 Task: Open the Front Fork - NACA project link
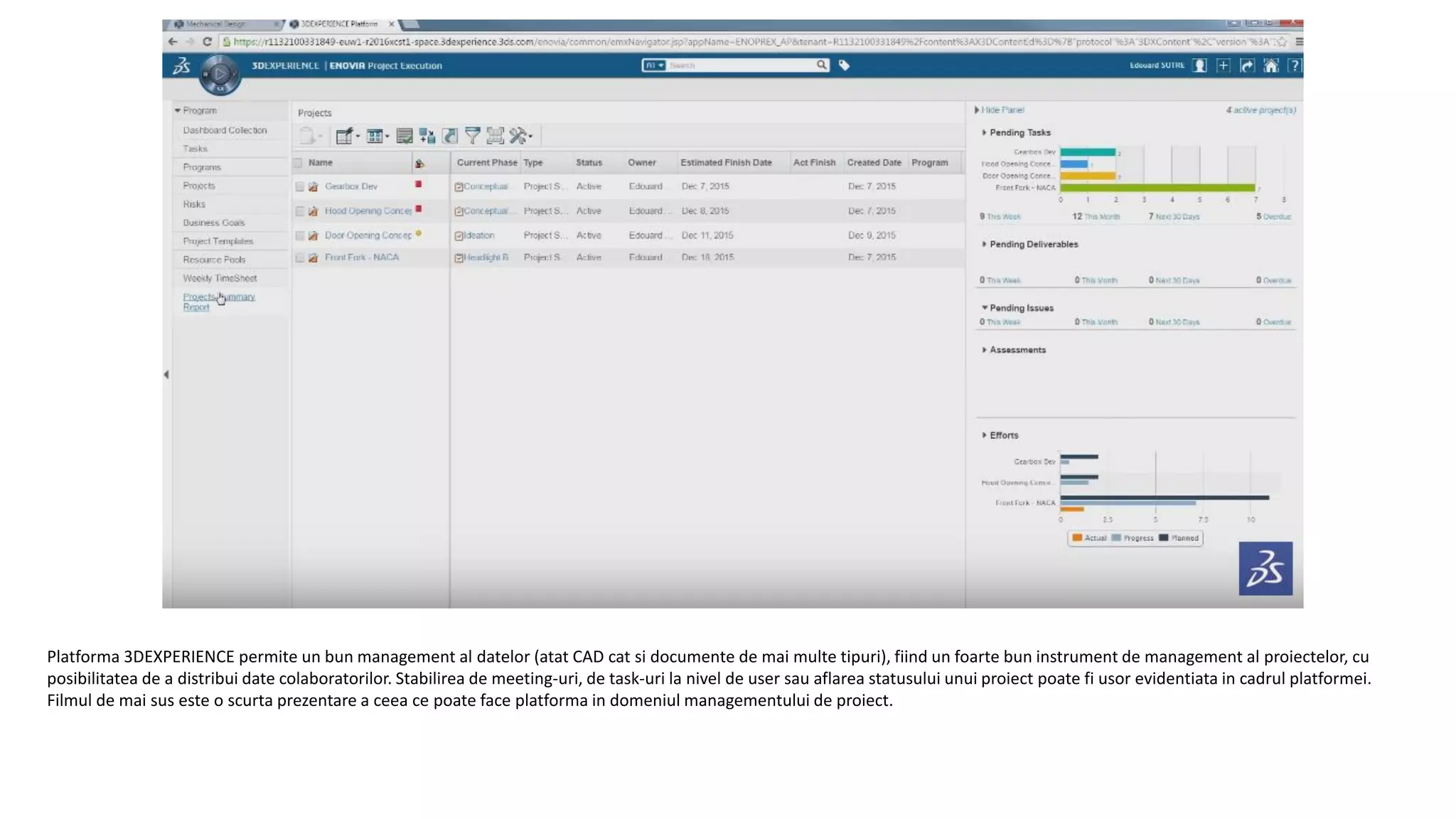(361, 257)
